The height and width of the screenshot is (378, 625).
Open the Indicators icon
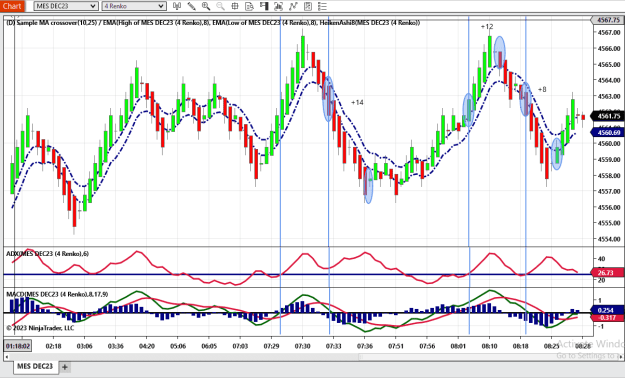point(293,6)
